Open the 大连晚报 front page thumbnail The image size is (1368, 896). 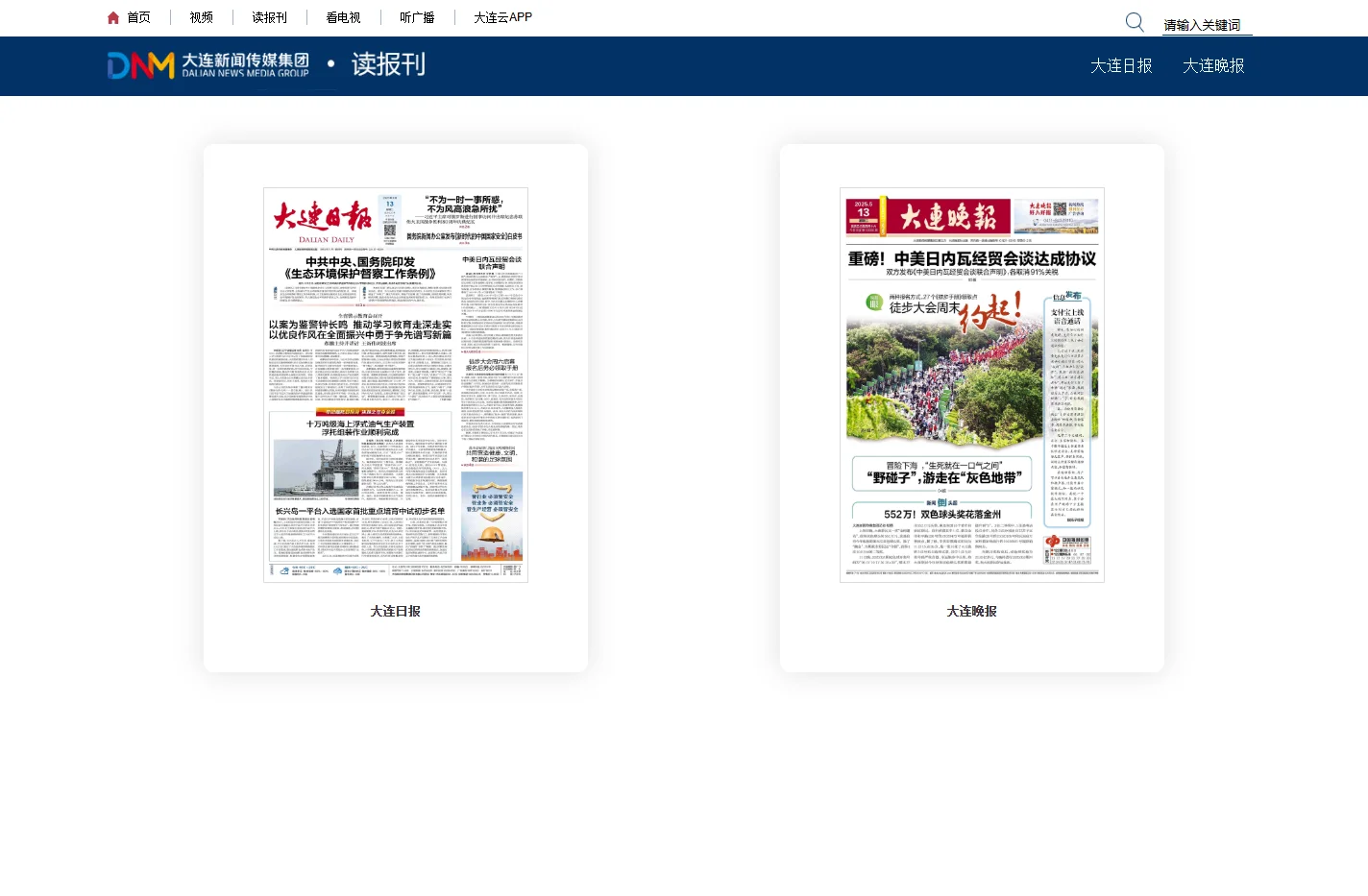click(972, 385)
